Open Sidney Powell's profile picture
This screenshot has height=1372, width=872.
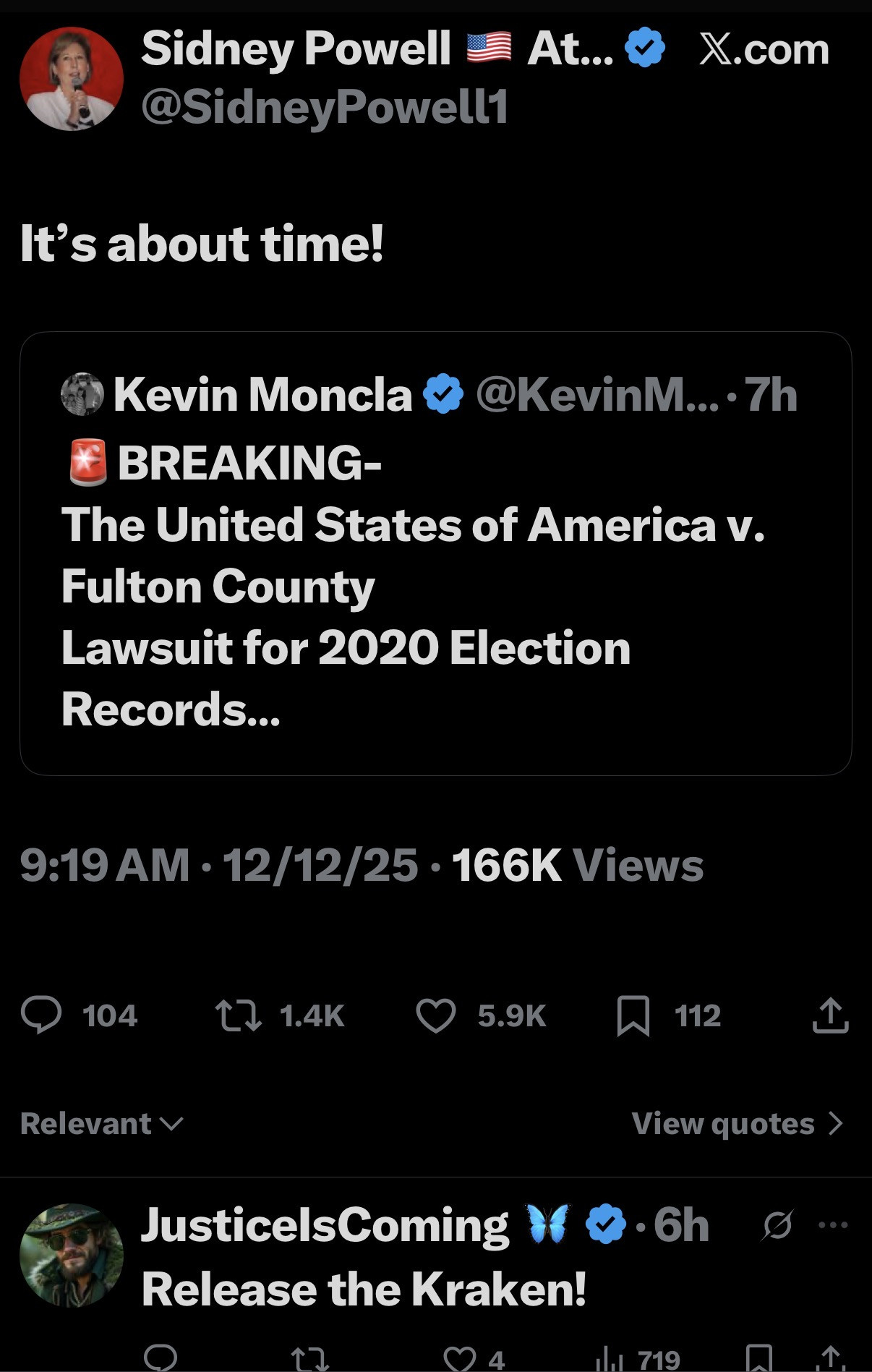coord(72,78)
